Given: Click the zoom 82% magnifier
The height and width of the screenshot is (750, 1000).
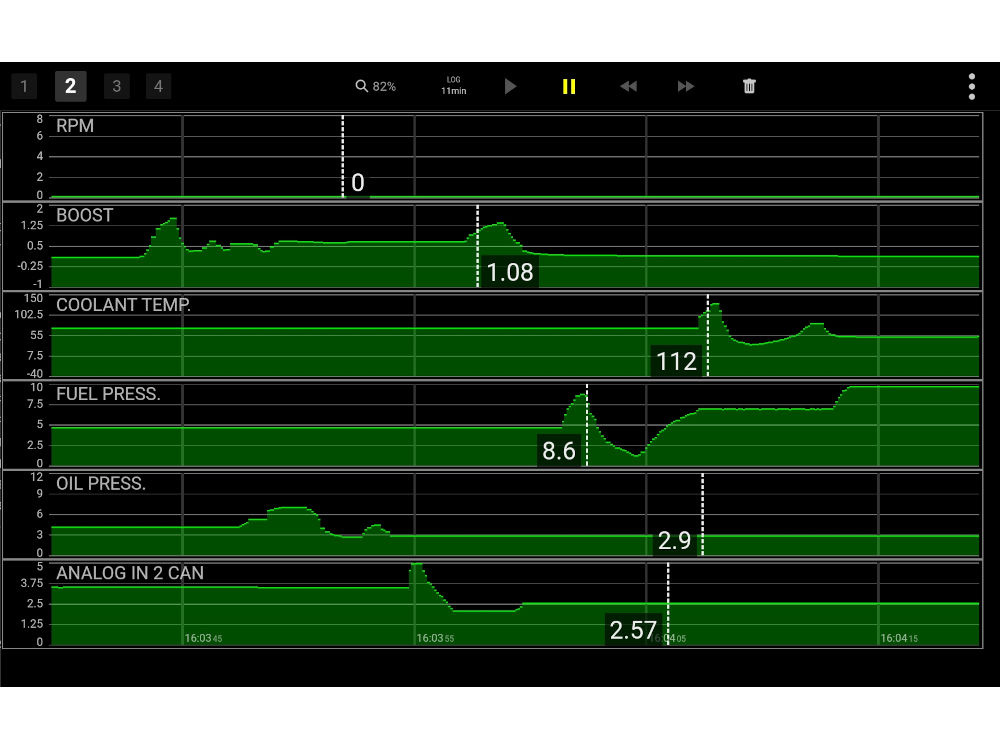Looking at the screenshot, I should [376, 87].
